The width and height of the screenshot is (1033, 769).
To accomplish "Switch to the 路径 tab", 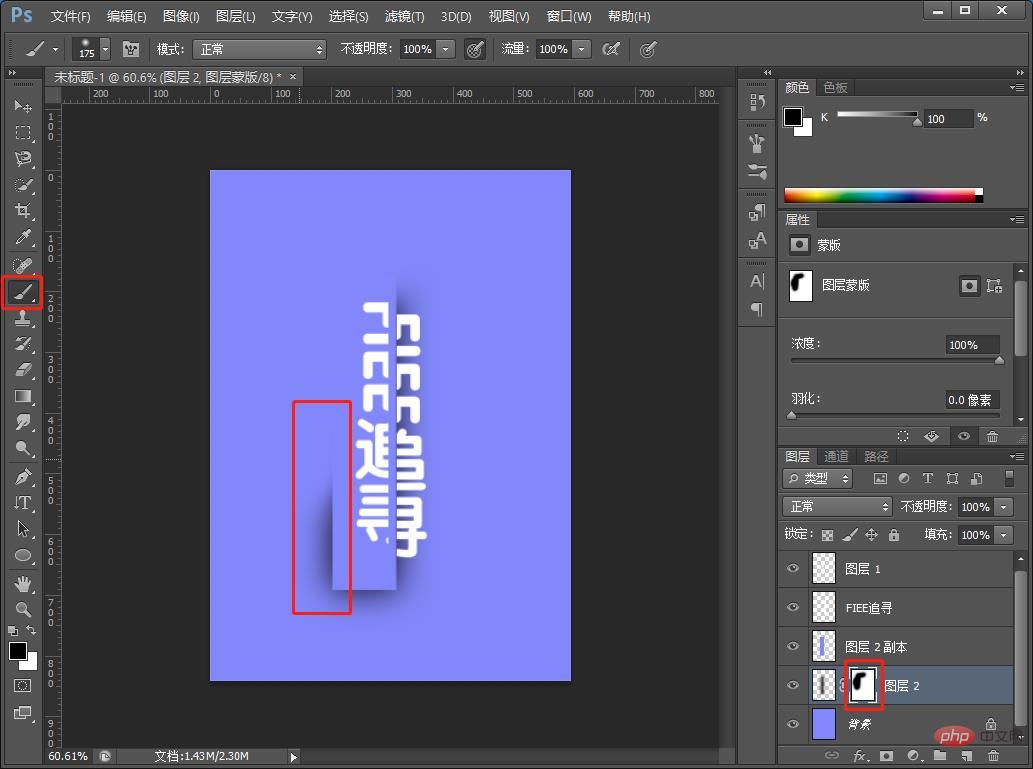I will pos(876,456).
